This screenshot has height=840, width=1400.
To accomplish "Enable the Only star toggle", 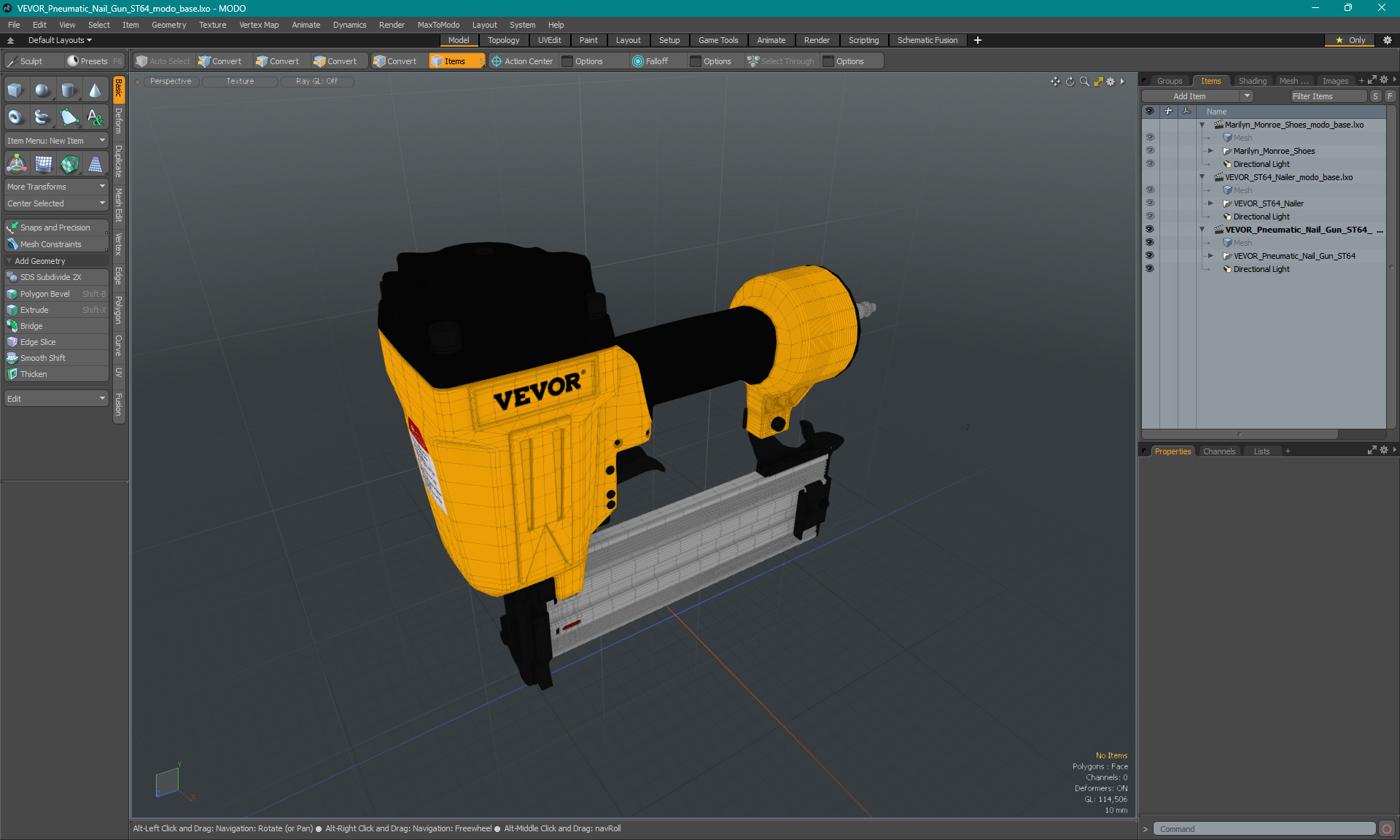I will point(1350,40).
